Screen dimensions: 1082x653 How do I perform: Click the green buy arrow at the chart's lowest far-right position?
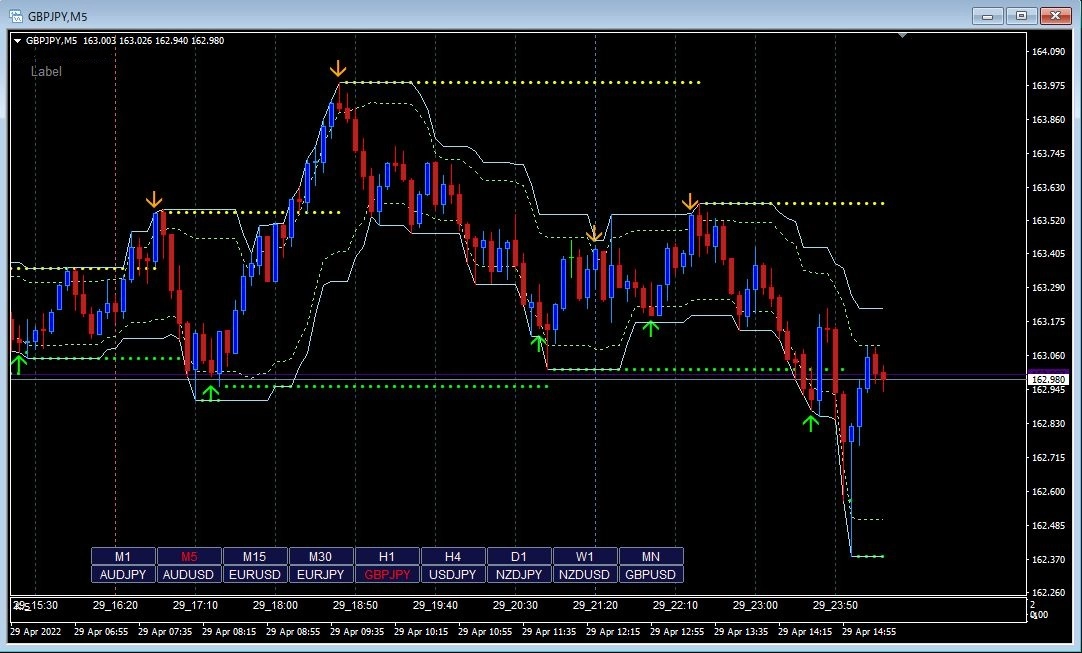811,422
